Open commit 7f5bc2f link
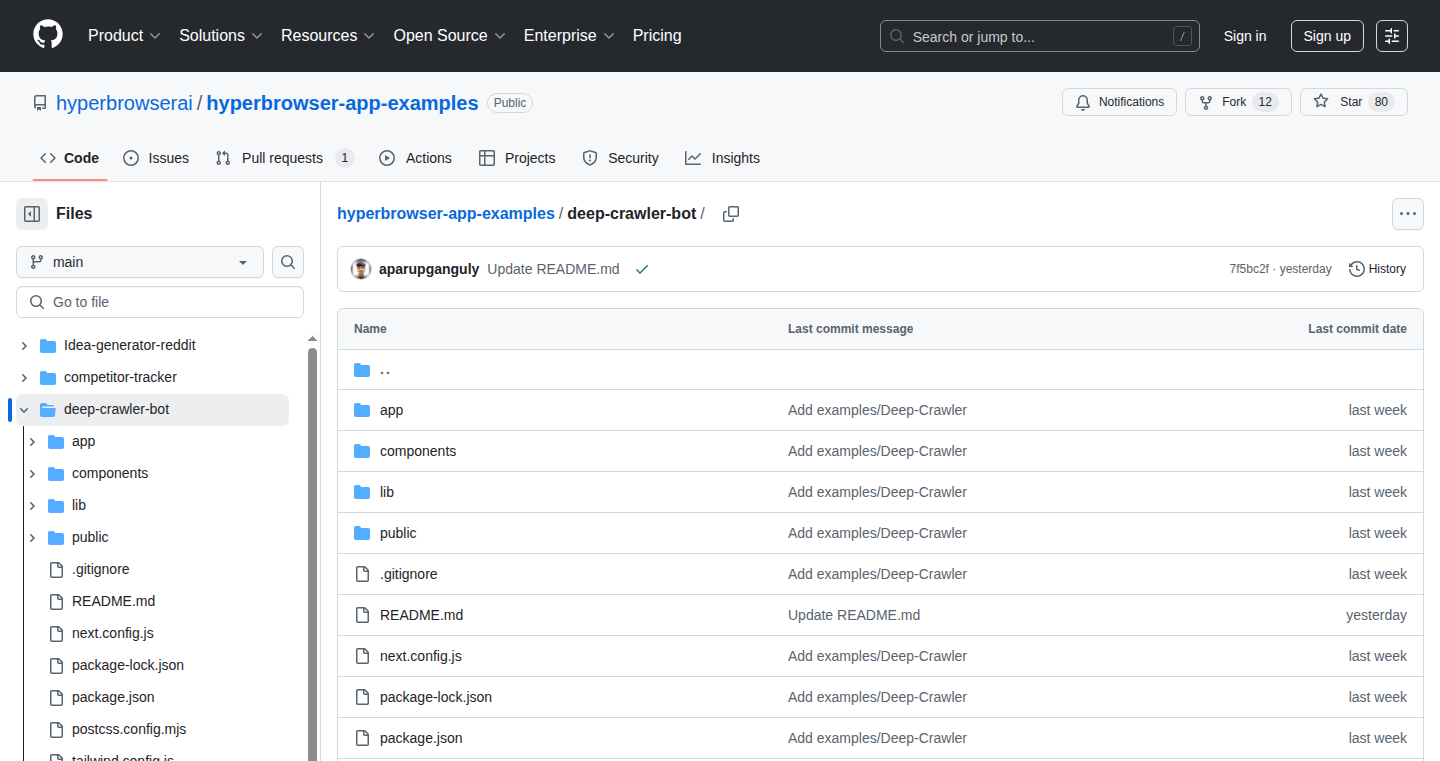 tap(1249, 269)
